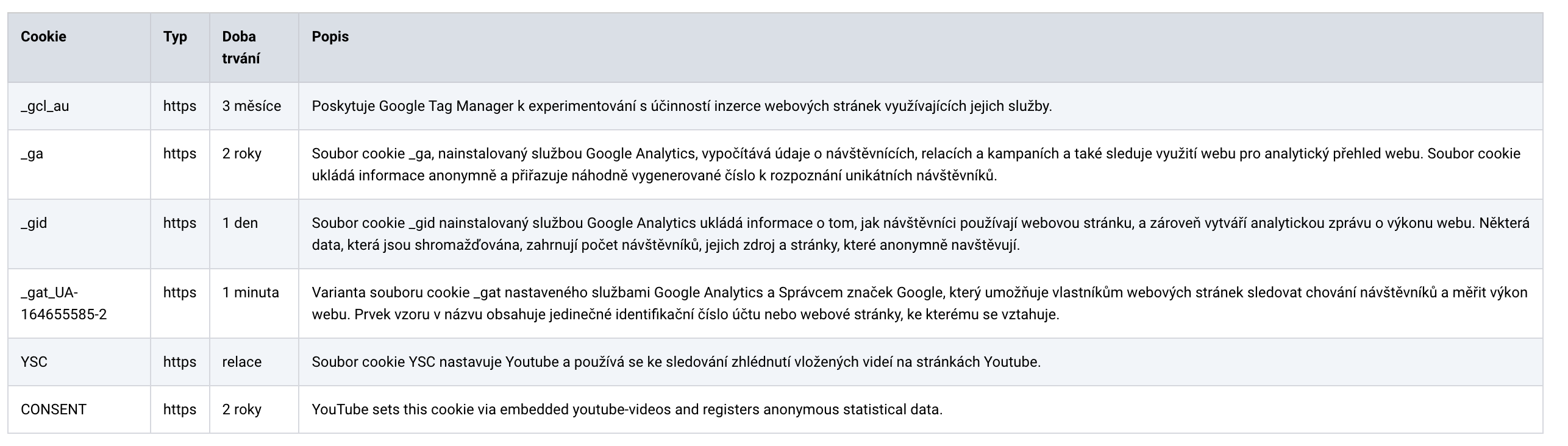Click the https type in the _gcl_au row
This screenshot has width=1568, height=446.
click(179, 106)
